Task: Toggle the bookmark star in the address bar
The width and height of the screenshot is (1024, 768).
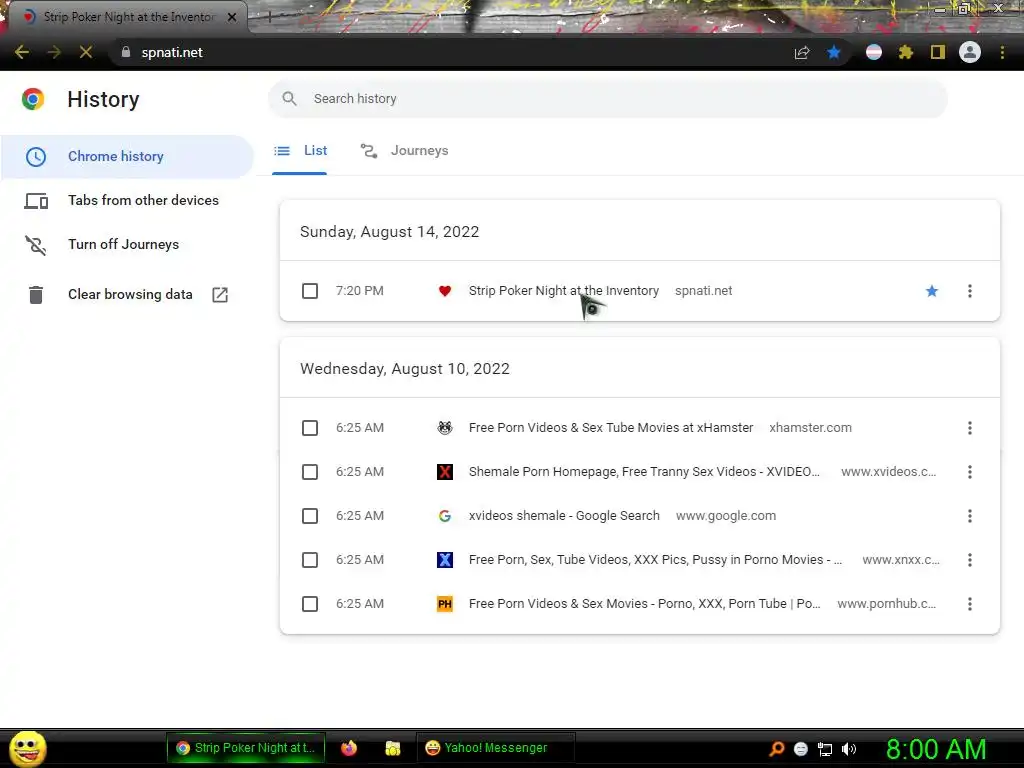Action: 834,52
